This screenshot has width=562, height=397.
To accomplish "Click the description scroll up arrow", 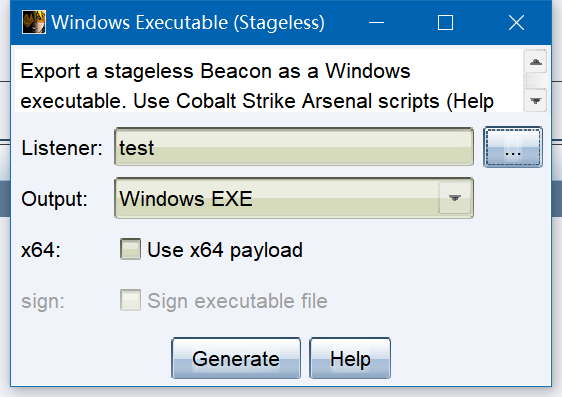I will pos(535,62).
